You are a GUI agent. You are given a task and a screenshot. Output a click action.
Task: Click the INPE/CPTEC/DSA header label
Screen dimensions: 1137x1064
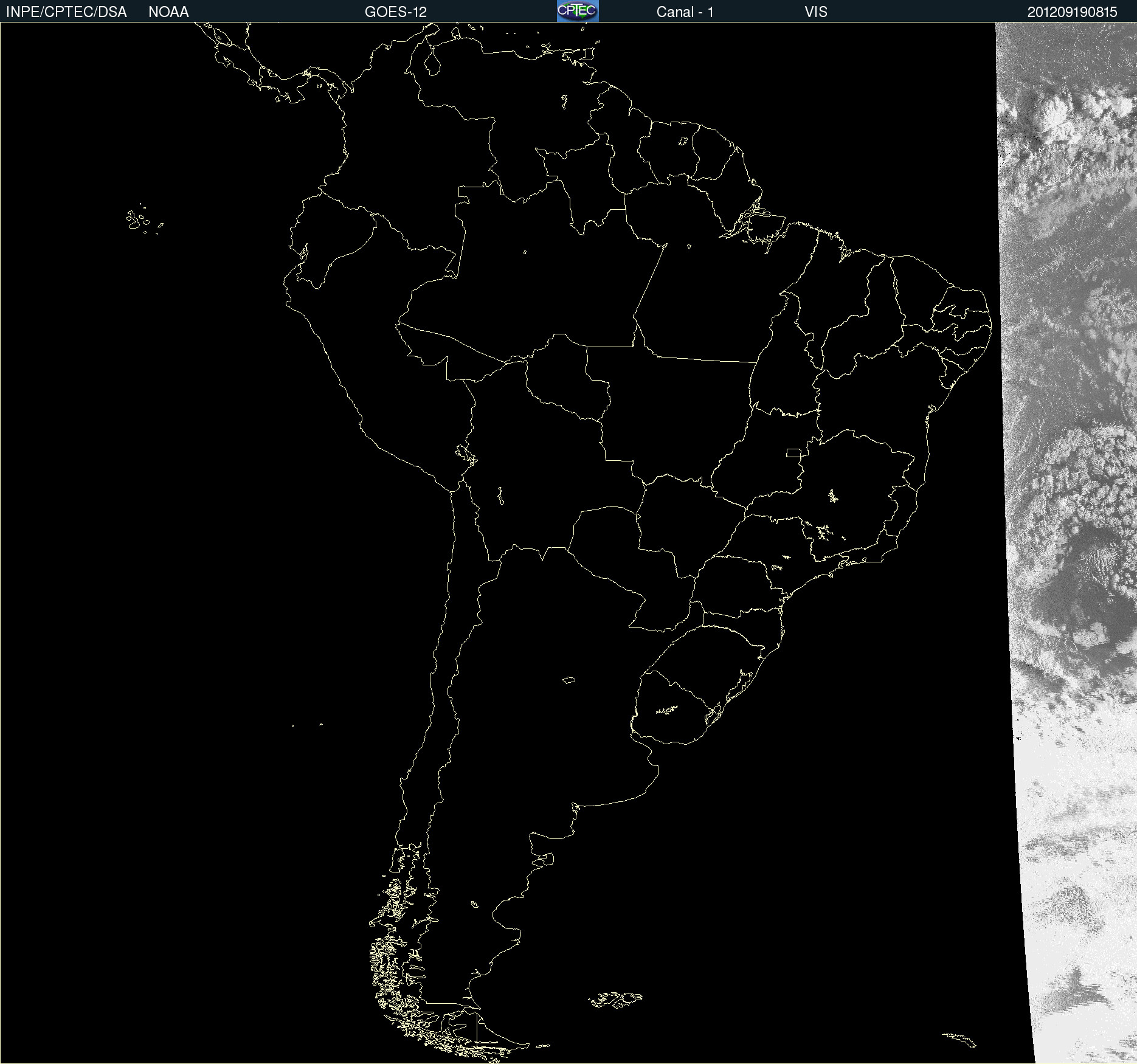click(x=66, y=12)
